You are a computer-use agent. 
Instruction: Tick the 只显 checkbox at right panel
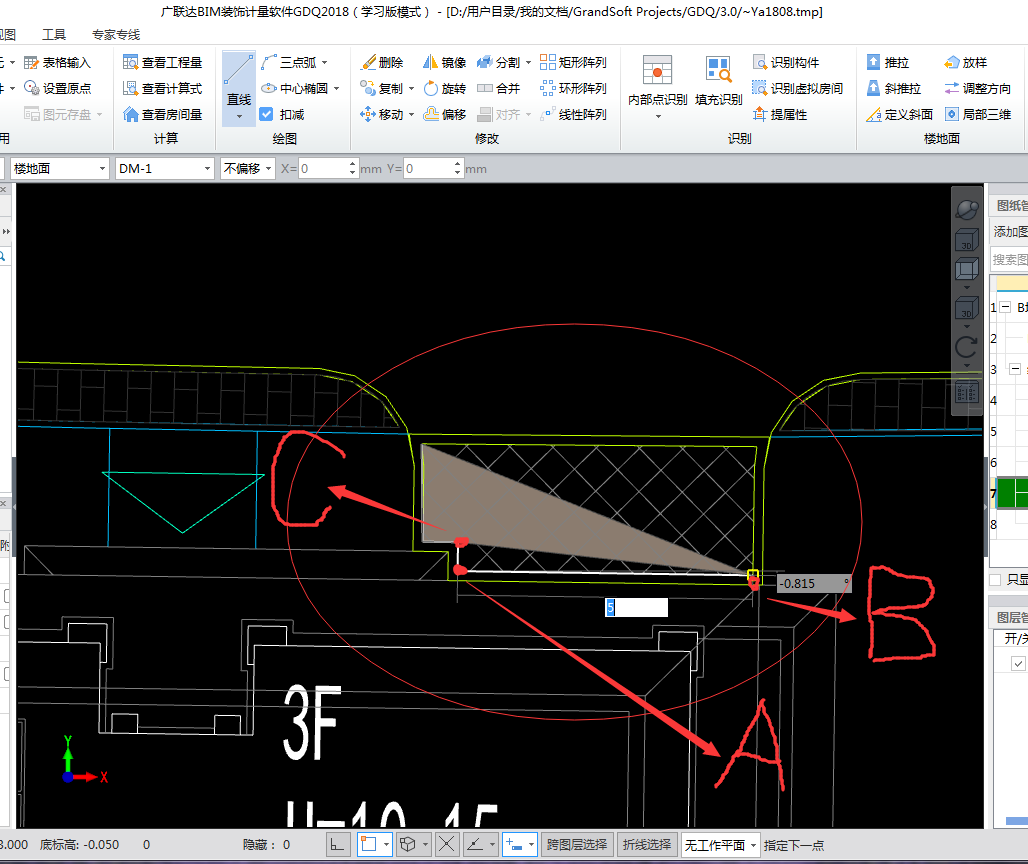click(x=995, y=579)
